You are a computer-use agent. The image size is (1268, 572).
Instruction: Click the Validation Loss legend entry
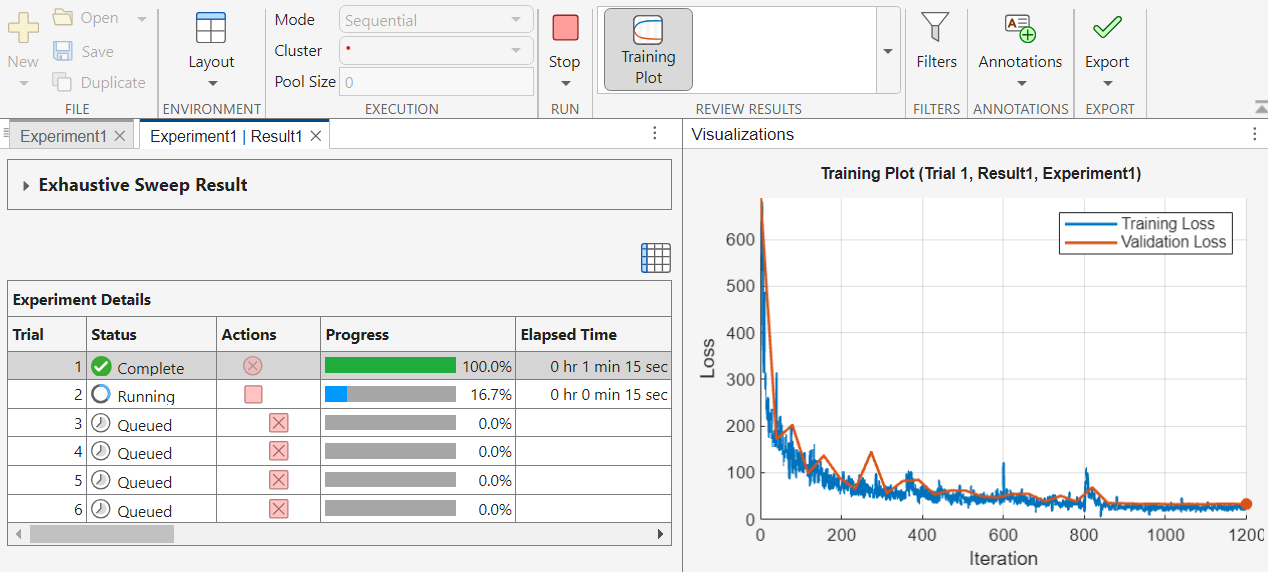pos(1146,241)
